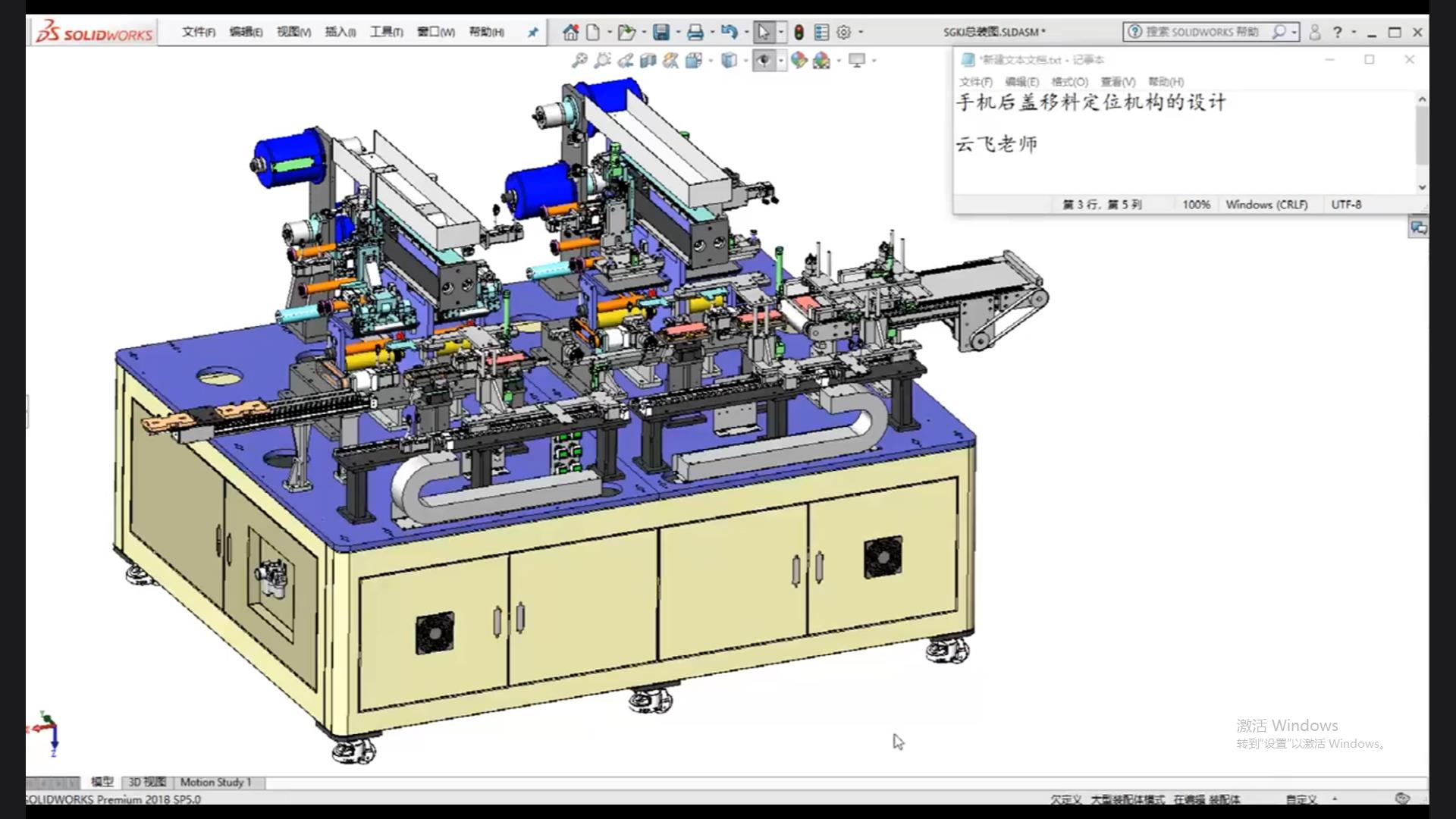Open SOLIDWORKS 编辑(E) menu

click(246, 32)
